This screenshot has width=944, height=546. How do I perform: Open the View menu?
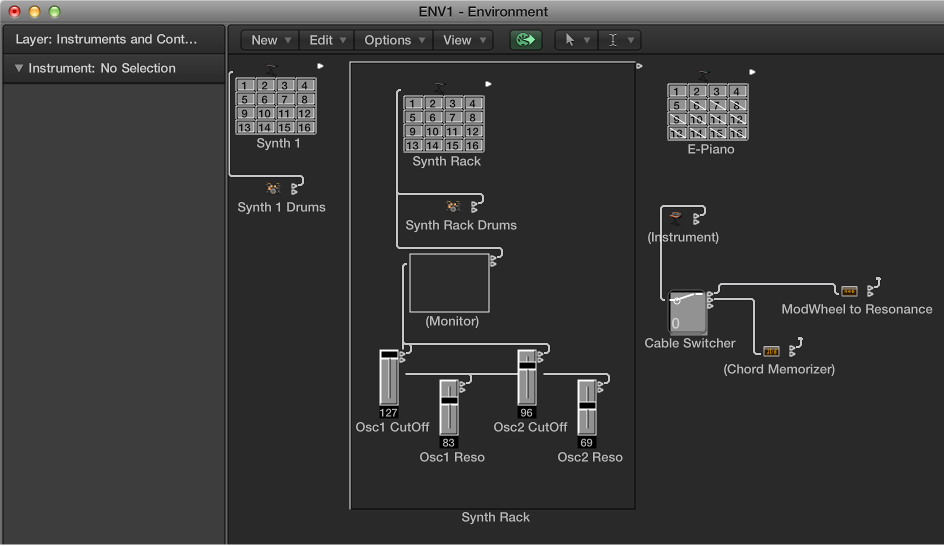[x=464, y=40]
